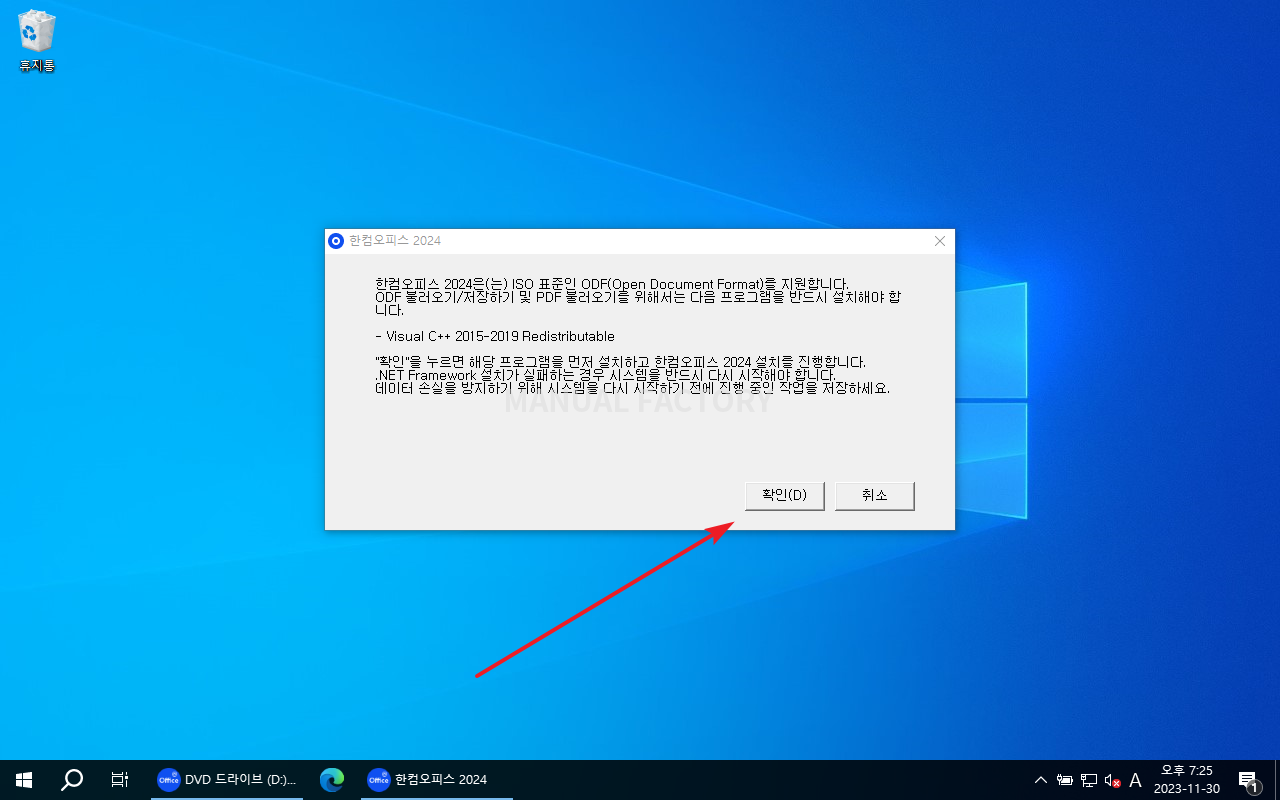
Task: Launch Microsoft Edge from the taskbar
Action: click(x=332, y=780)
